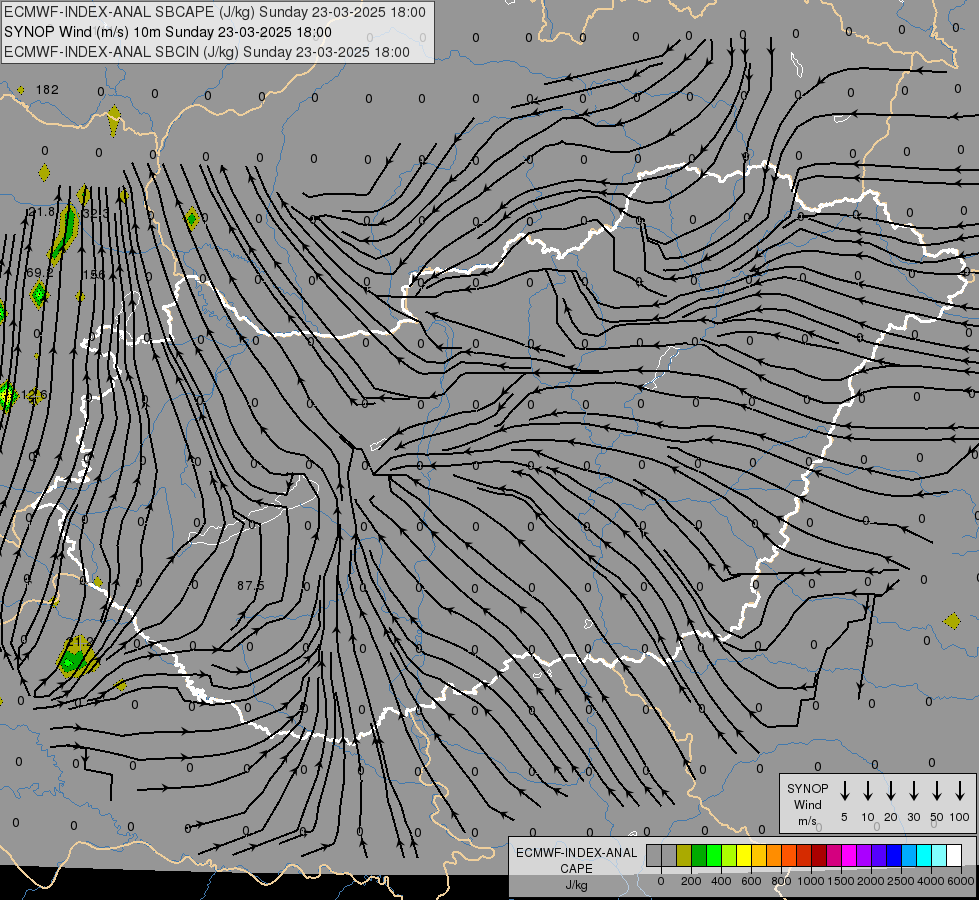
Task: Click the SYNOP Wind legend heading
Action: (x=807, y=796)
